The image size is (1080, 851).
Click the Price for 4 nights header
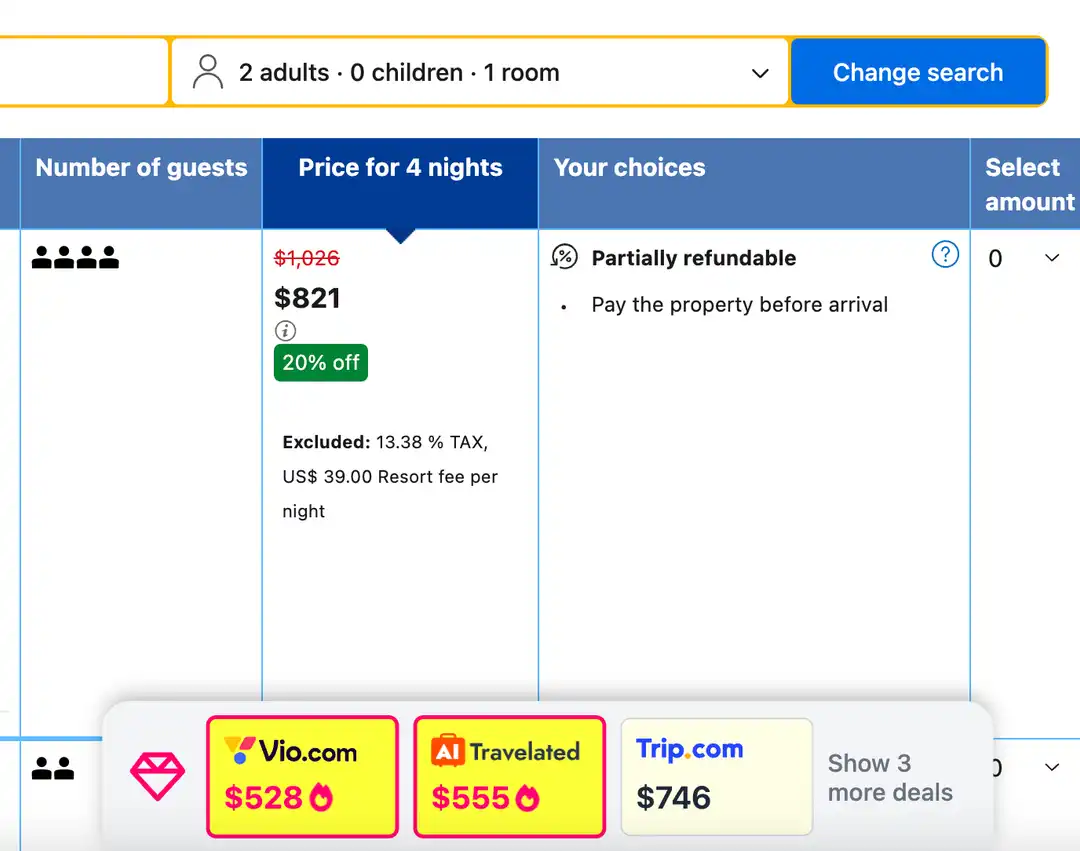(x=400, y=168)
